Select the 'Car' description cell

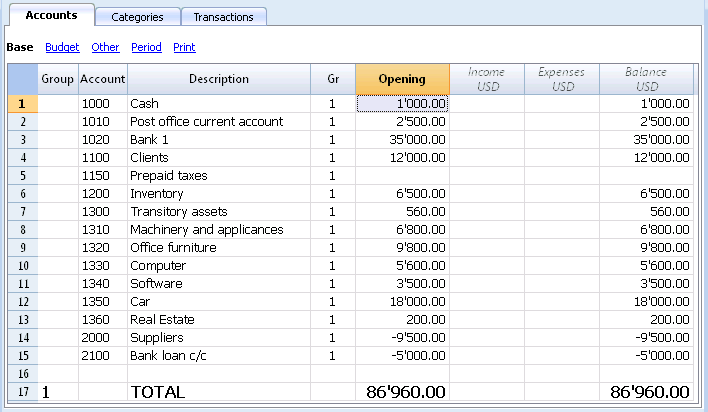click(219, 302)
